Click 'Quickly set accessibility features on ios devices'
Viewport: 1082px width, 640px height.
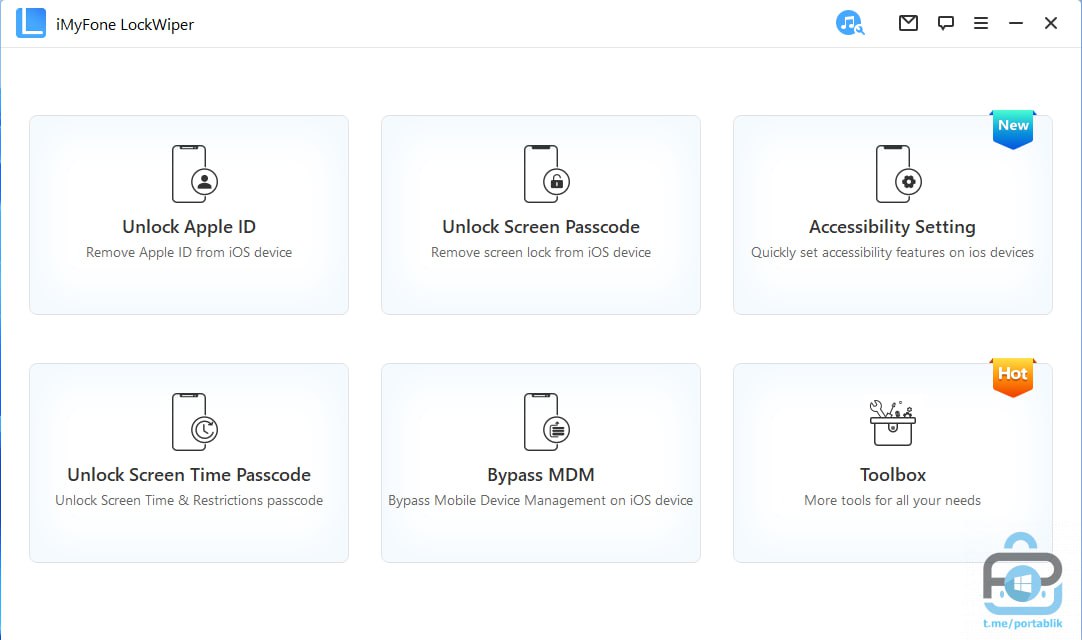click(x=892, y=253)
